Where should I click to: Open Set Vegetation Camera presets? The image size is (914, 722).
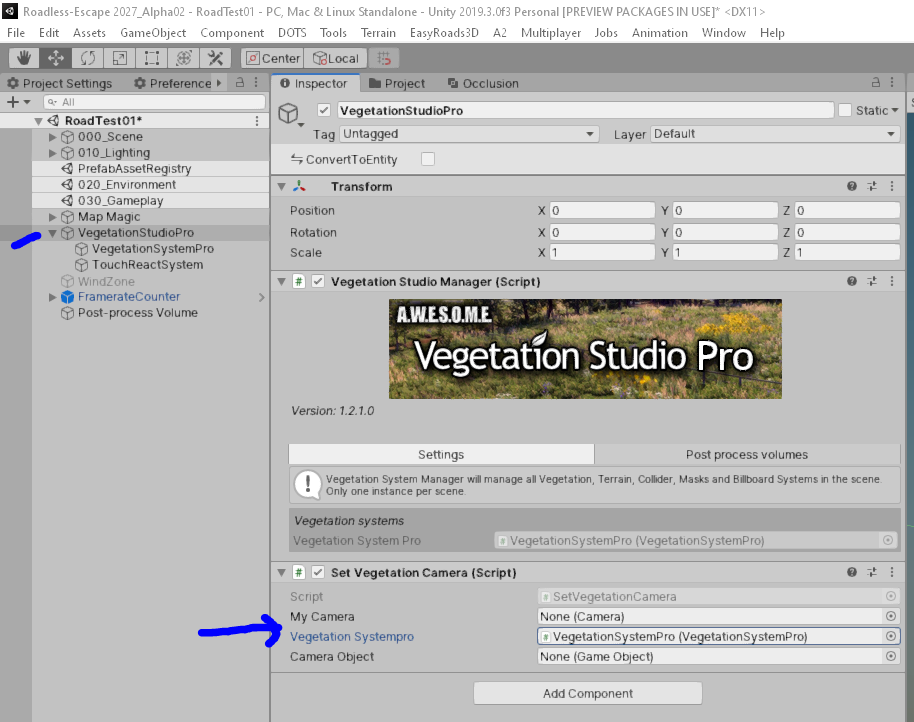click(871, 572)
